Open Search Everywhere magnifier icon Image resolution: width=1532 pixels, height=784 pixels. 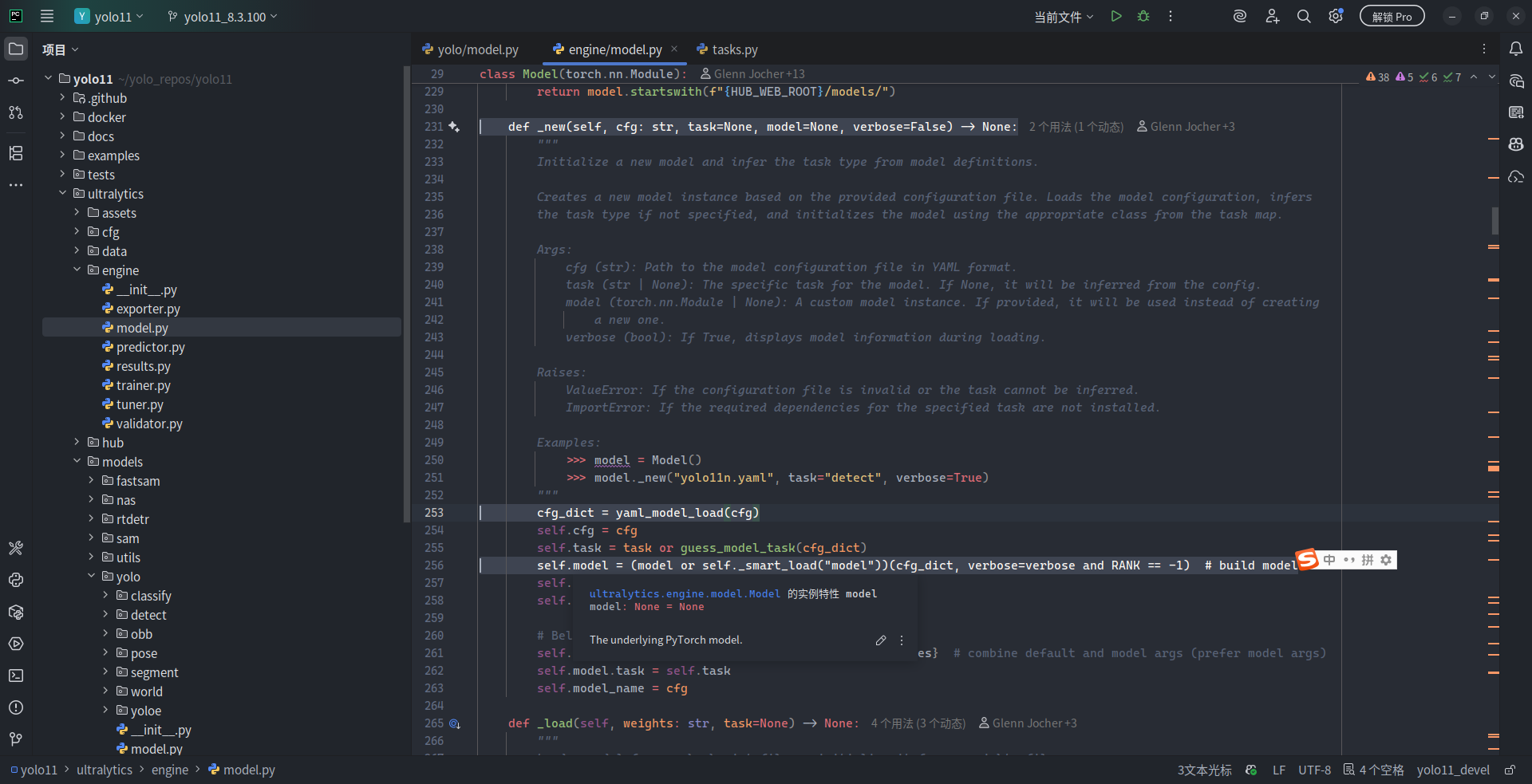1304,16
